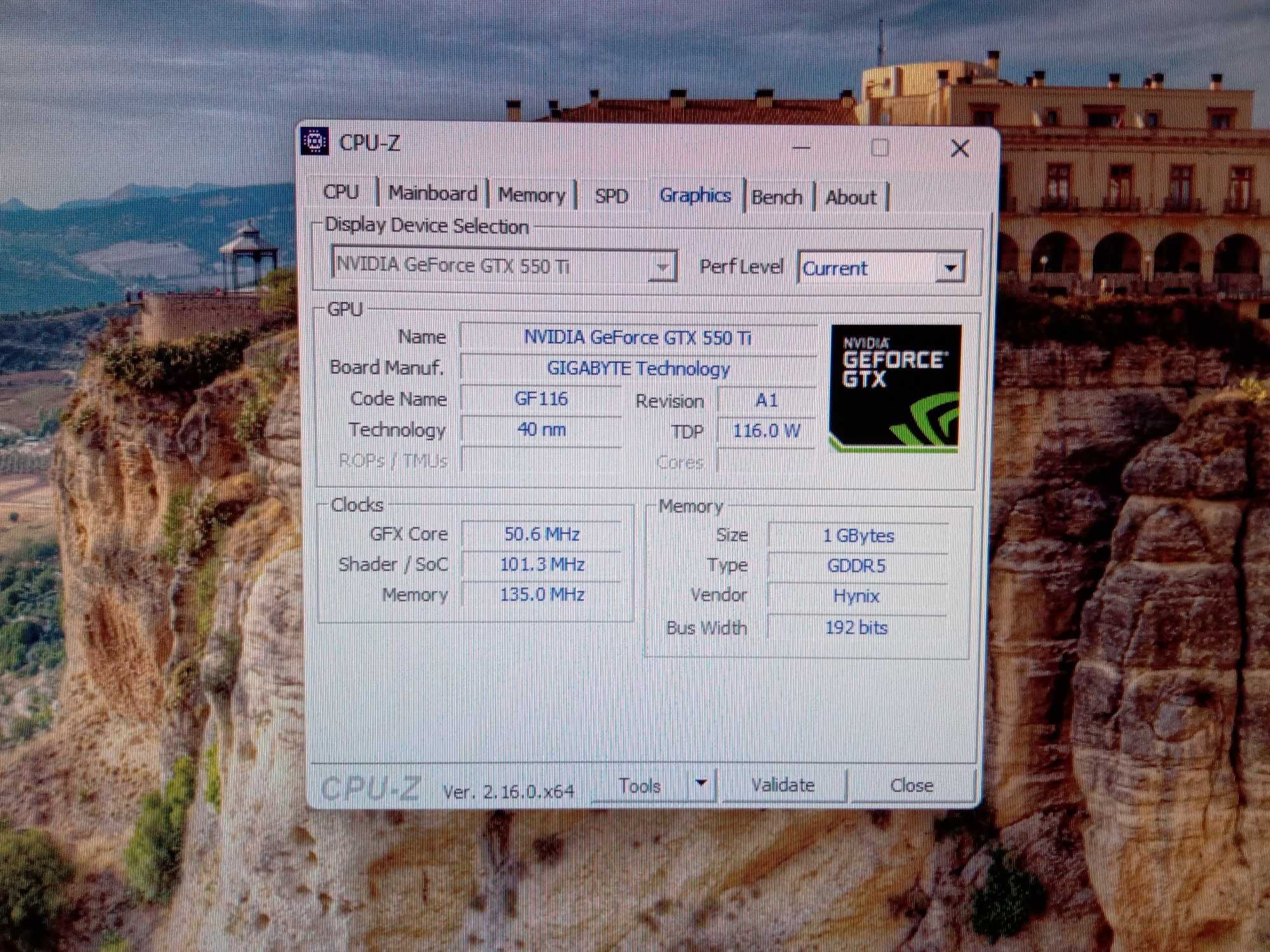Click the NVIDIA GeForce GTX logo image
The height and width of the screenshot is (952, 1270).
coord(895,388)
